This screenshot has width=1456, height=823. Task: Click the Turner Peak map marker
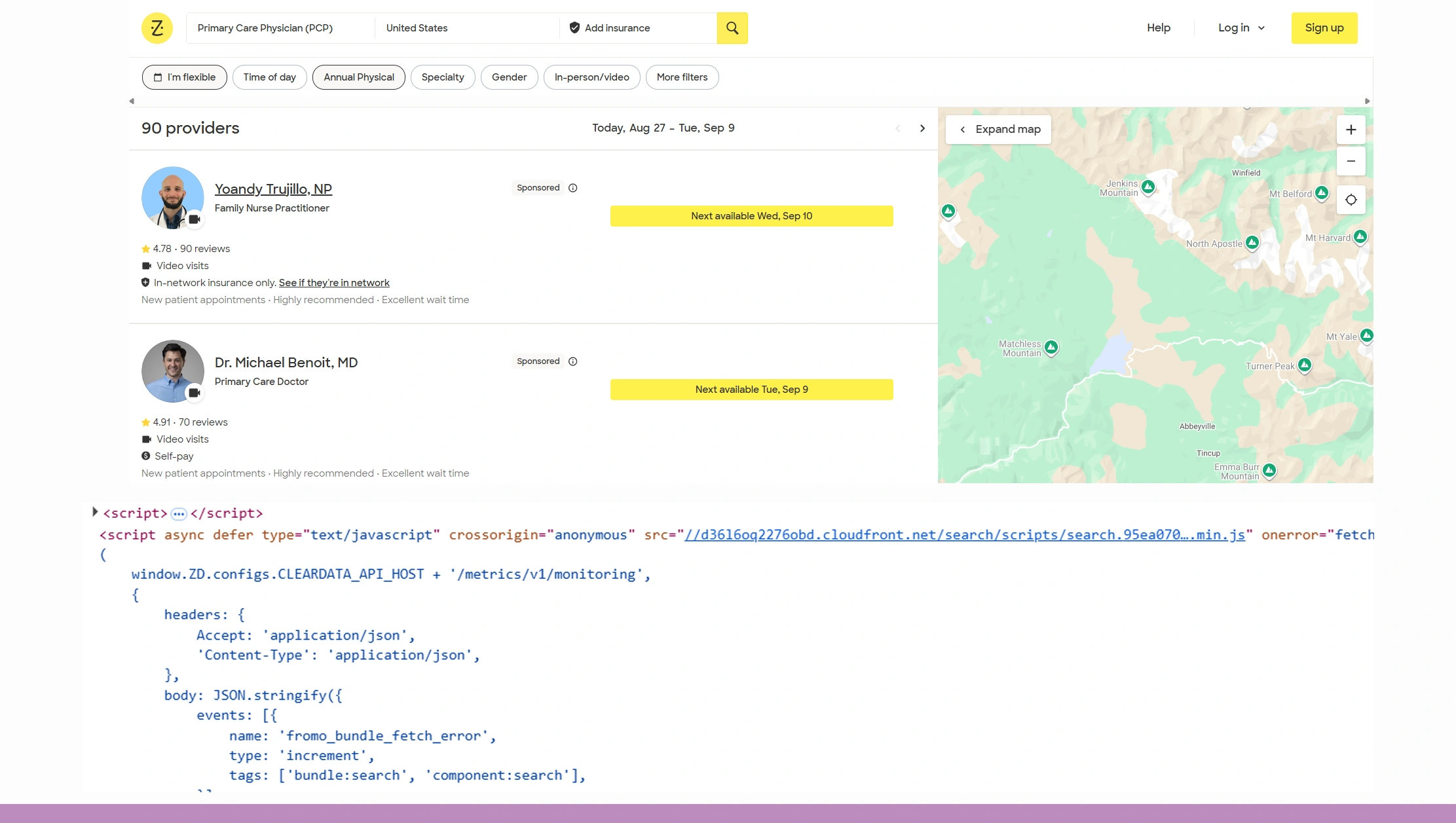[x=1304, y=365]
